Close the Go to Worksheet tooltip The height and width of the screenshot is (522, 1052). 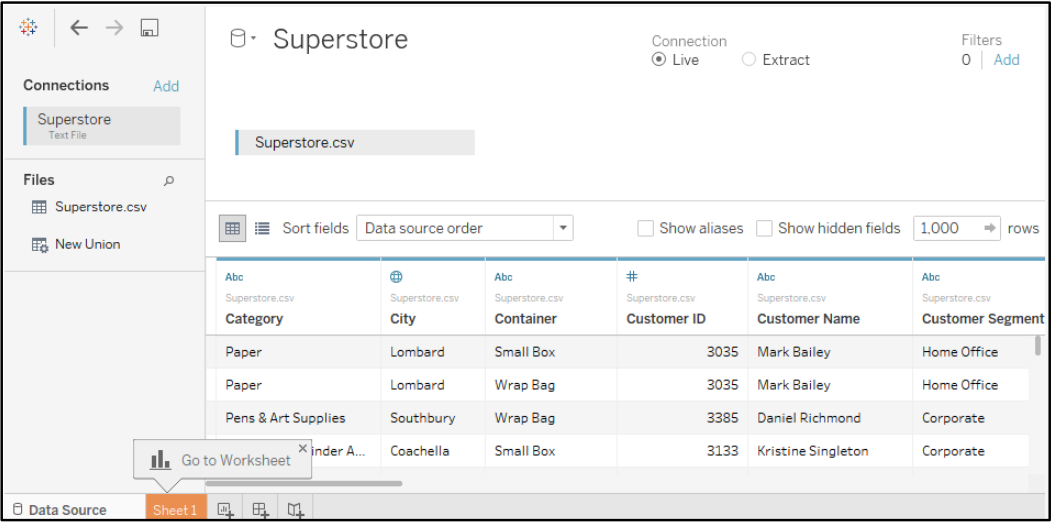tap(303, 448)
